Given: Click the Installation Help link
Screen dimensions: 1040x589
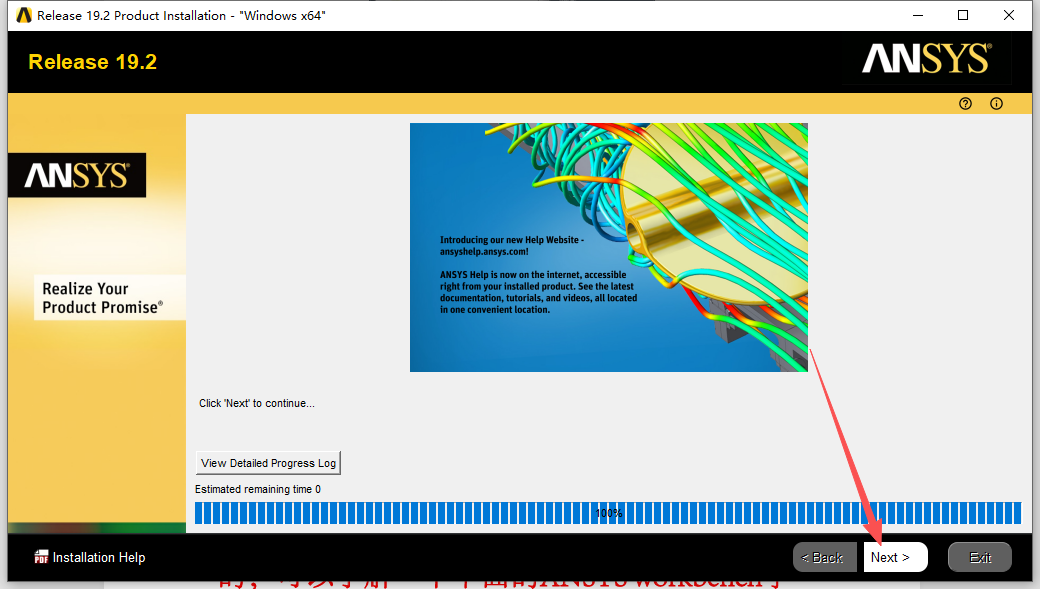Looking at the screenshot, I should pyautogui.click(x=98, y=557).
